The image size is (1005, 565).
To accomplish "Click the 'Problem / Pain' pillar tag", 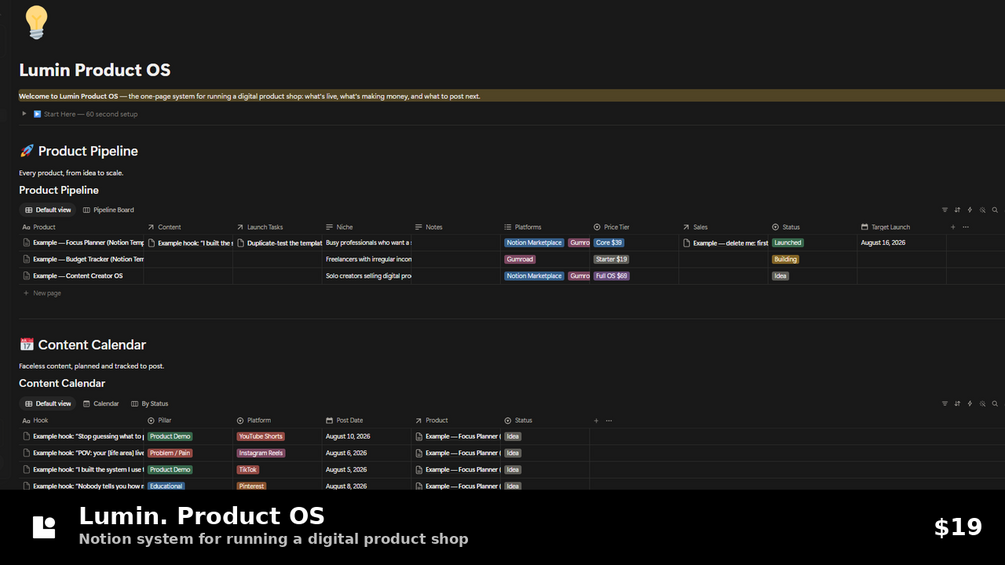I will coord(170,453).
